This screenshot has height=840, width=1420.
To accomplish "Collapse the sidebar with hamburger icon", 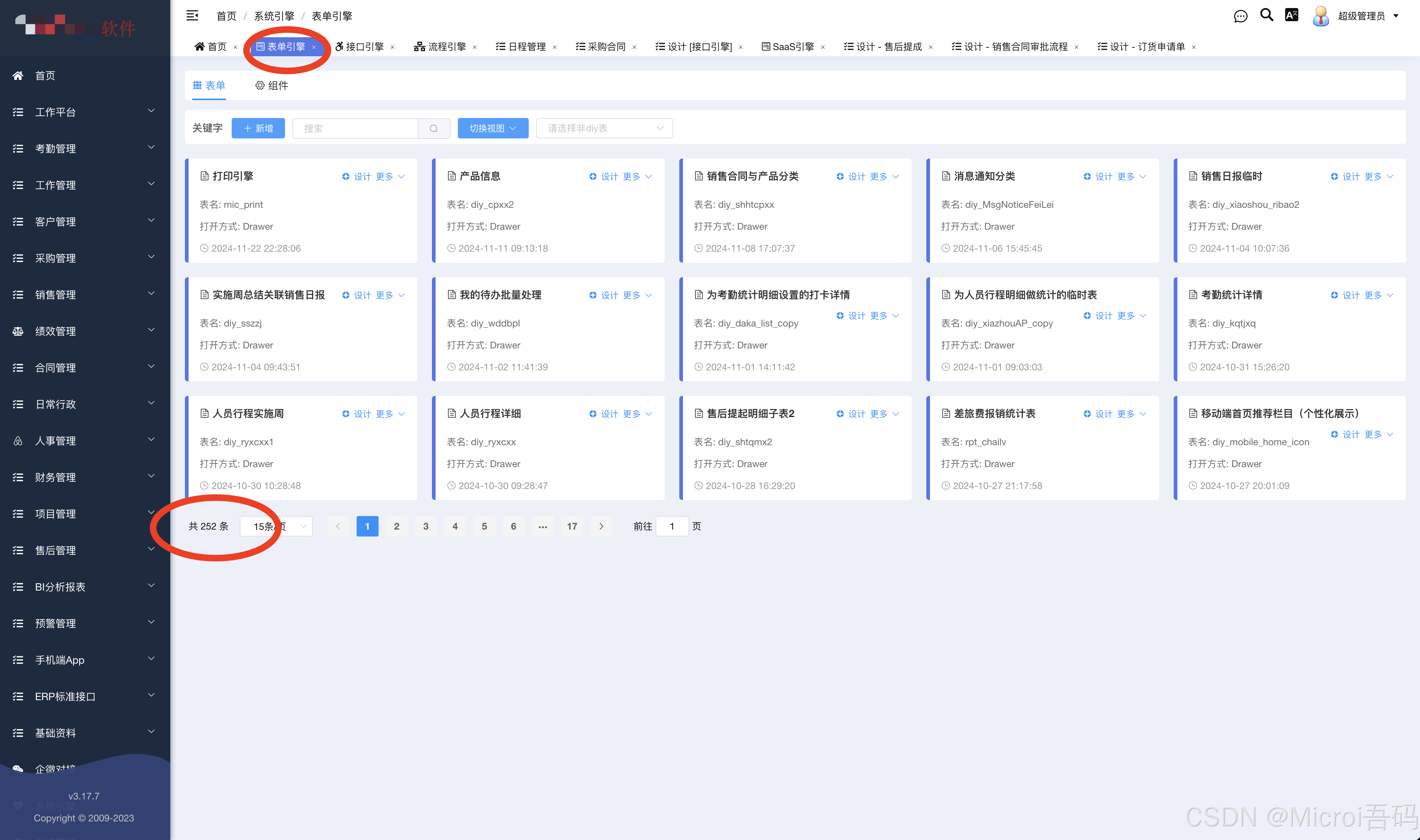I will tap(193, 15).
